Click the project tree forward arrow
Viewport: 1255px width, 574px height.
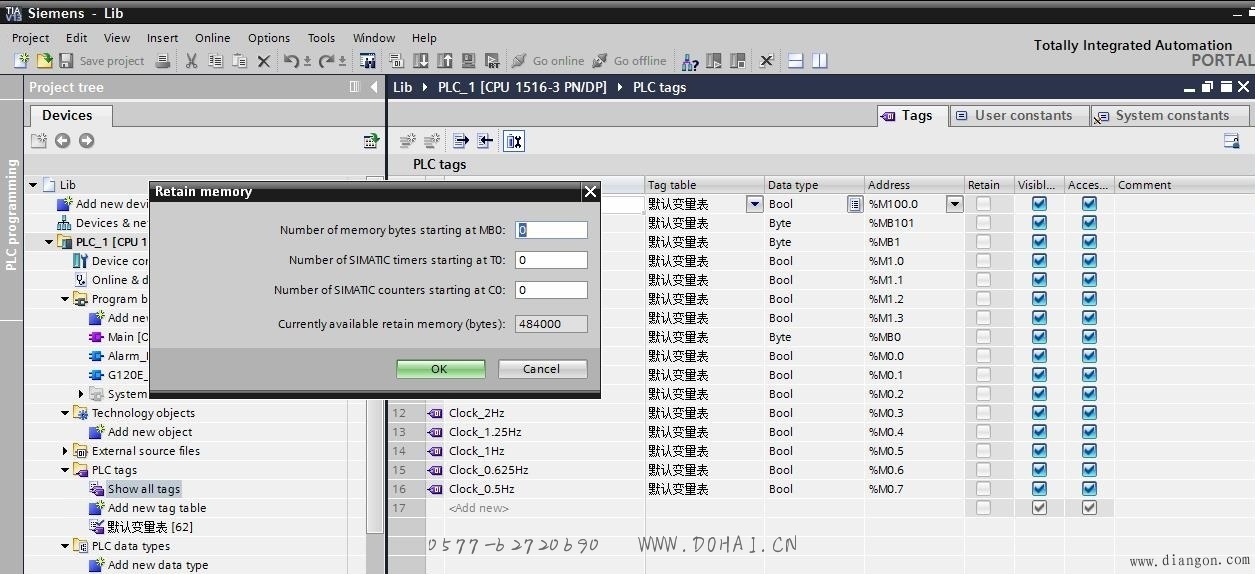[x=86, y=141]
